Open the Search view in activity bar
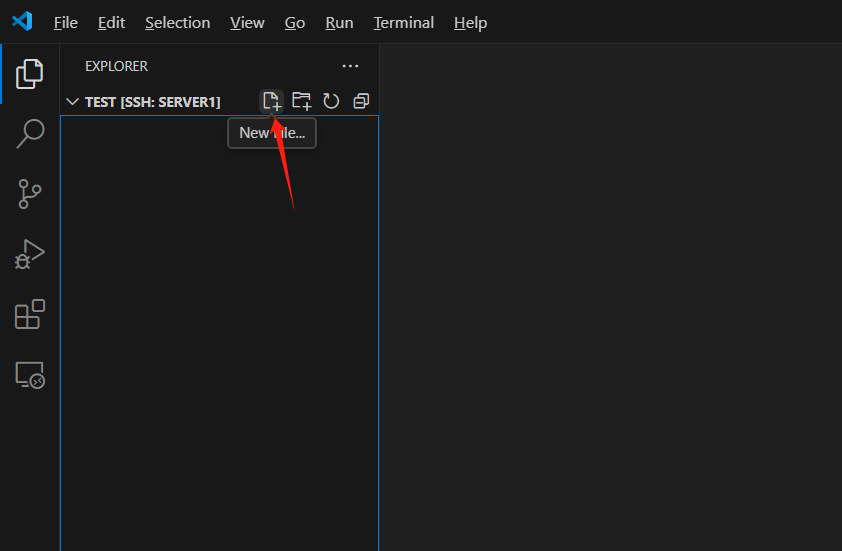 tap(30, 133)
